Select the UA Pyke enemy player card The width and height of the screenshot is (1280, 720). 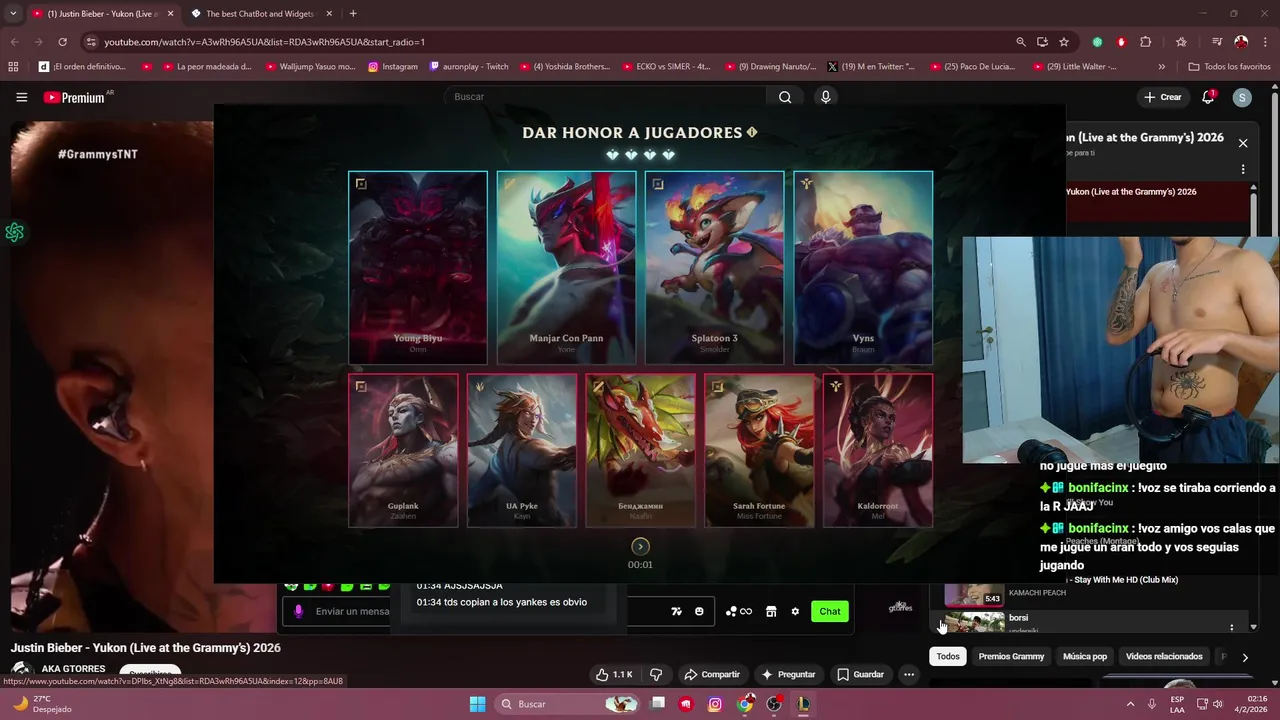click(x=521, y=450)
